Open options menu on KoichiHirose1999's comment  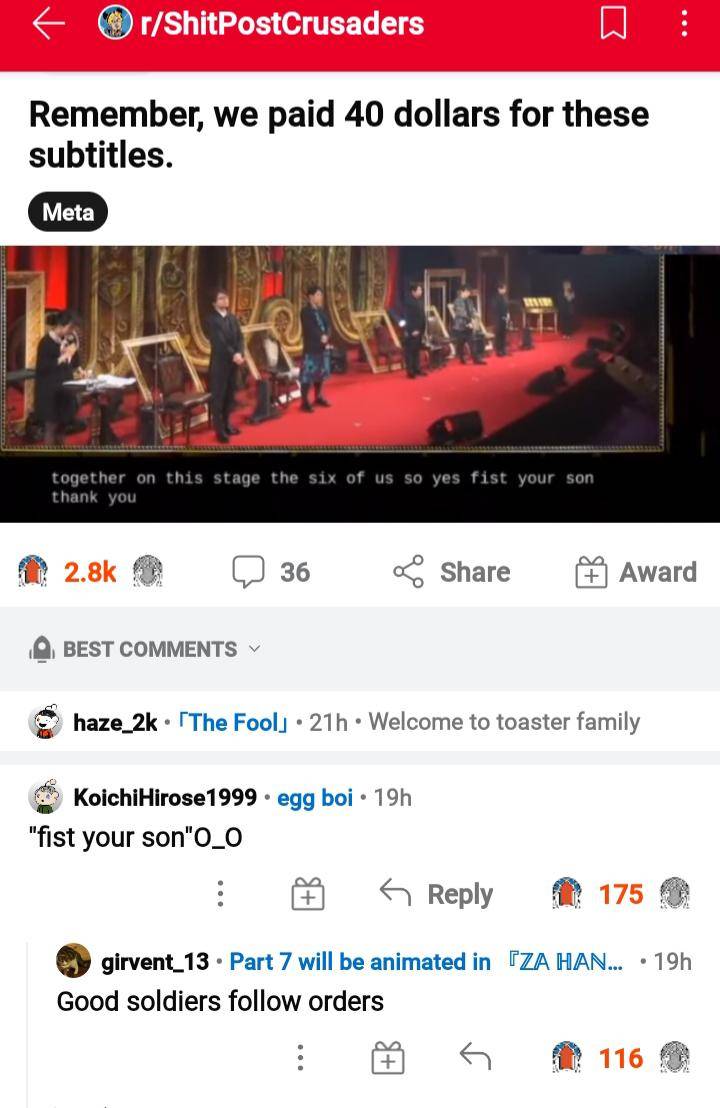click(x=220, y=894)
